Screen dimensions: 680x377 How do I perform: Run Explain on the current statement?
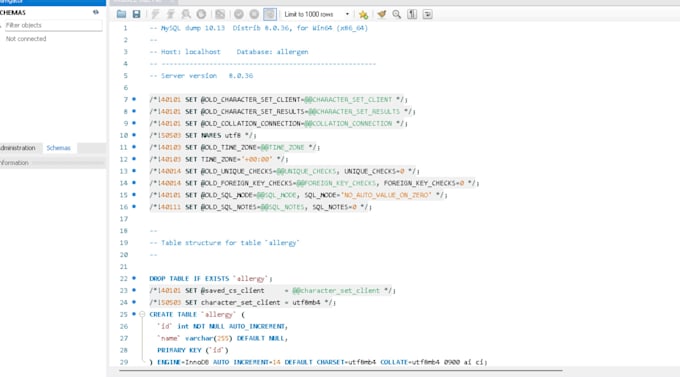186,14
